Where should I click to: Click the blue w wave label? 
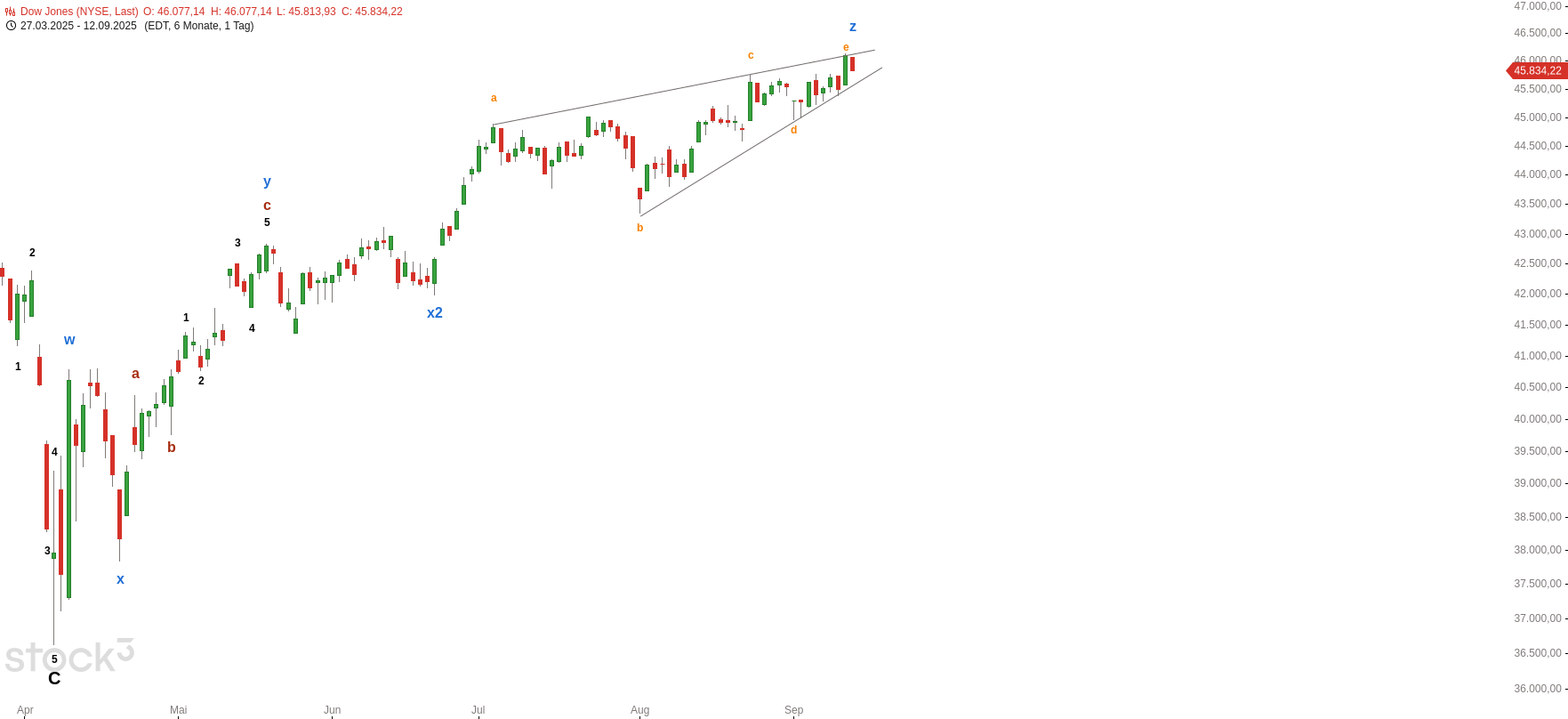(69, 340)
